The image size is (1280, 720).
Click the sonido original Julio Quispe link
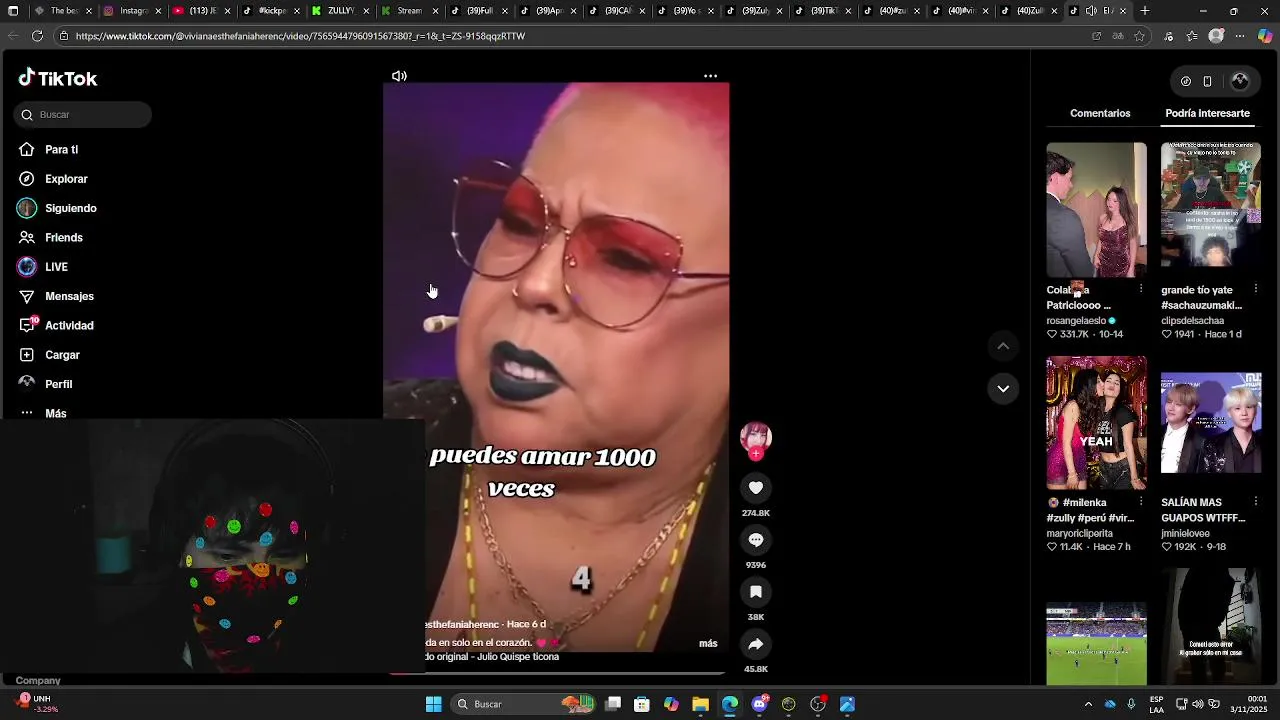[x=493, y=657]
